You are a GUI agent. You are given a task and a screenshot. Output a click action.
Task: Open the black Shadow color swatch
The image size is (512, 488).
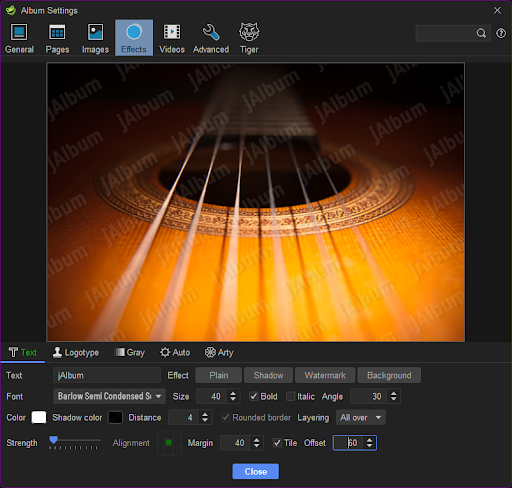115,417
